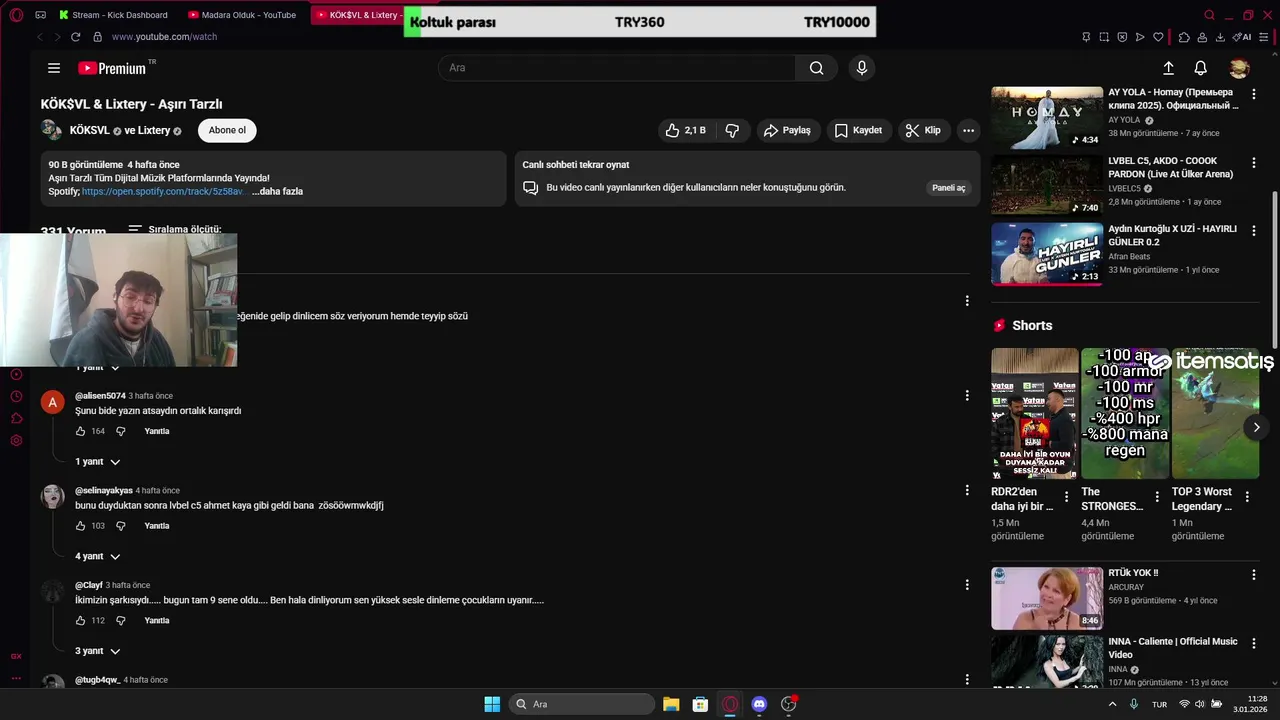The image size is (1280, 720).
Task: Open the Opera ad blocker shield icon
Action: click(1122, 37)
